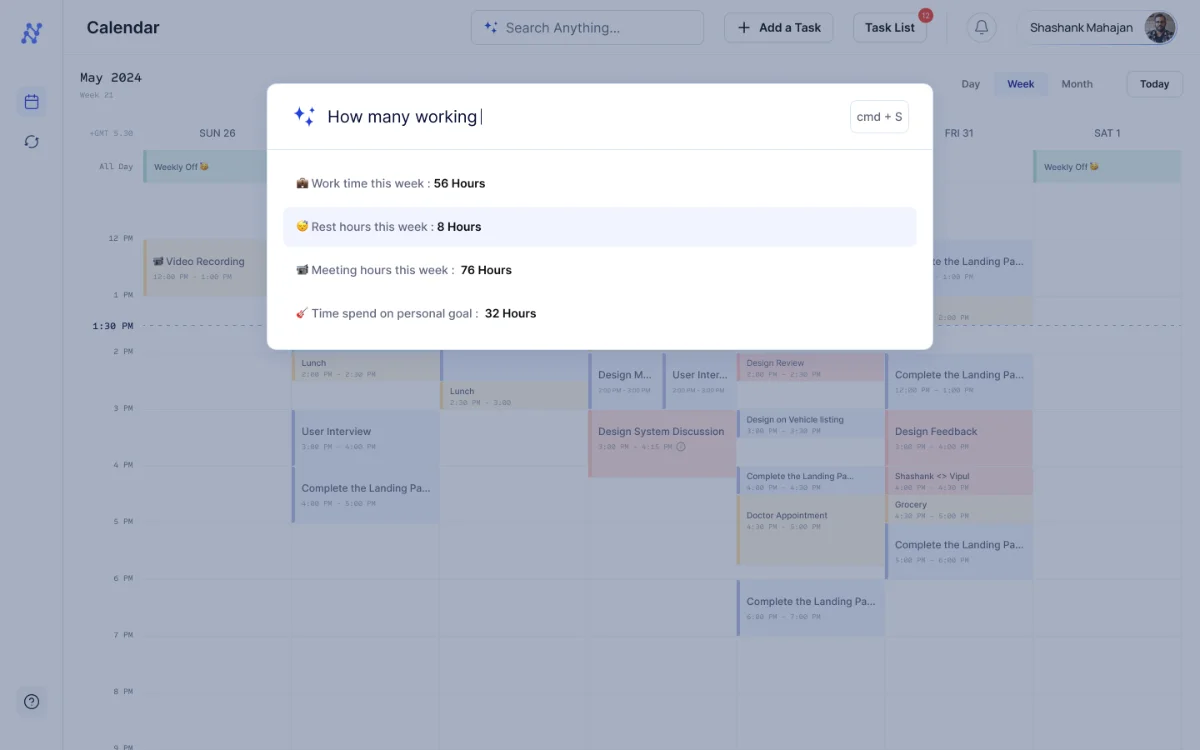Open the Grocery event on Friday
The width and height of the screenshot is (1200, 750).
[x=959, y=509]
